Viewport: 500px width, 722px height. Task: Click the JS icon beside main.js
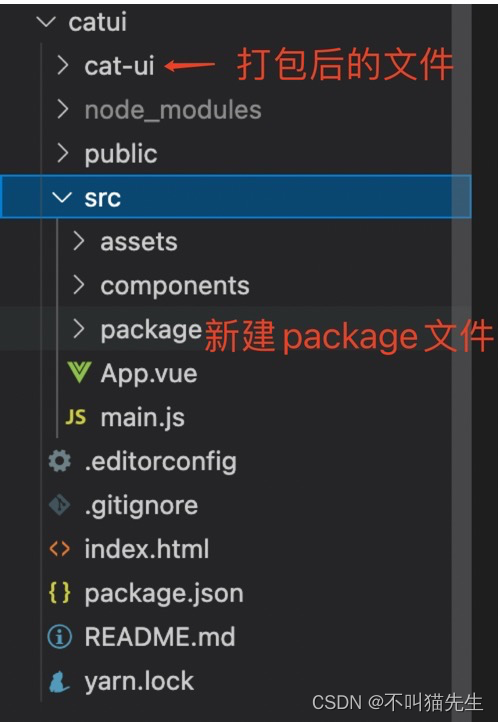point(76,417)
